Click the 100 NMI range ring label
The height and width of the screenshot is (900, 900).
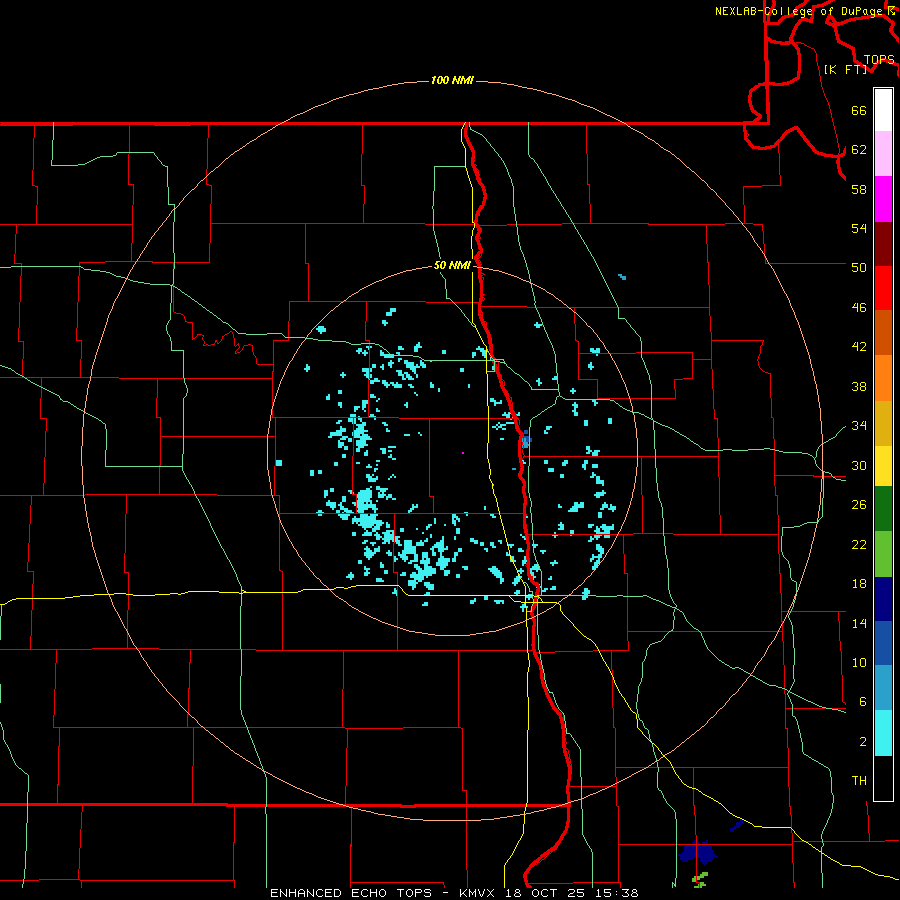[x=452, y=80]
